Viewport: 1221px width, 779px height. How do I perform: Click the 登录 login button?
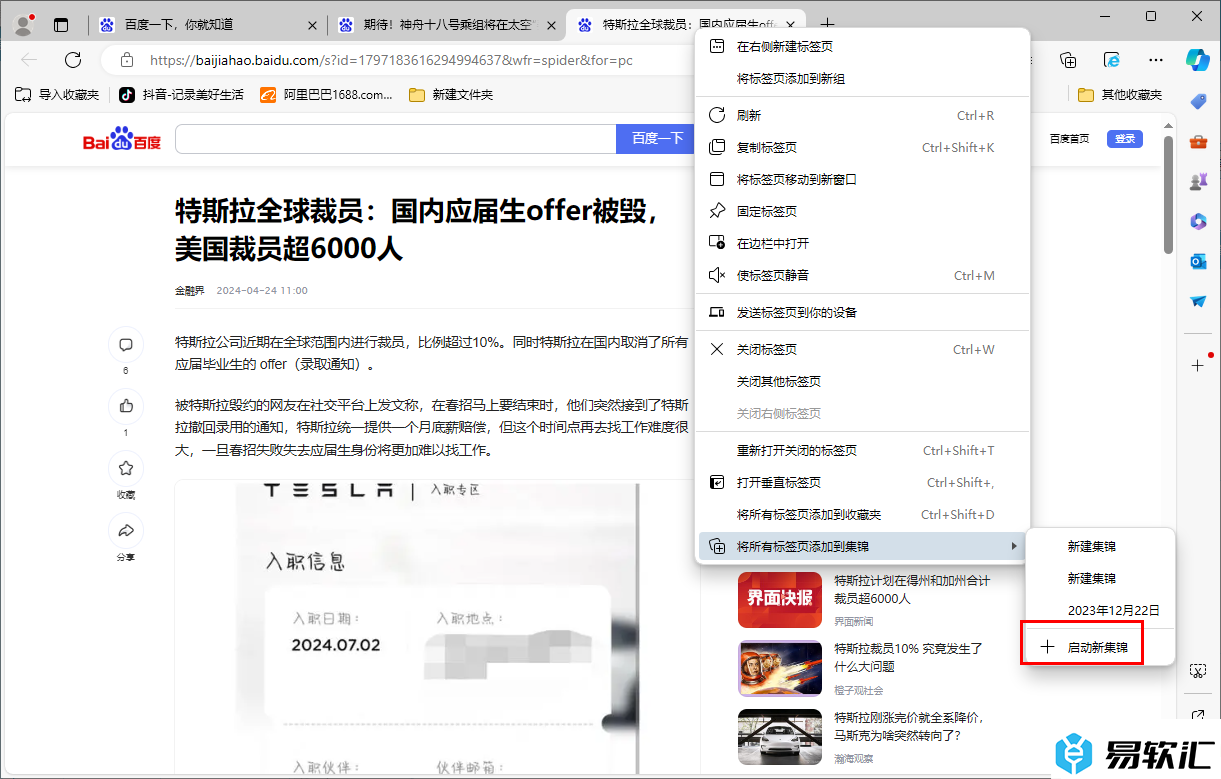pyautogui.click(x=1124, y=139)
